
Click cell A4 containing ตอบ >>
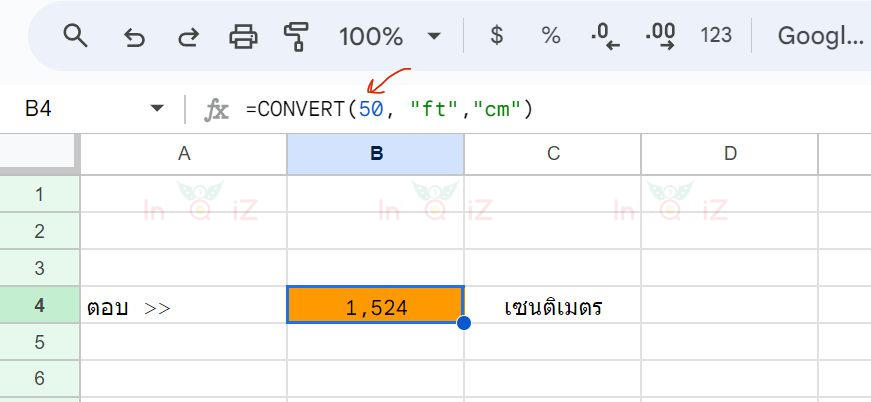coord(184,305)
